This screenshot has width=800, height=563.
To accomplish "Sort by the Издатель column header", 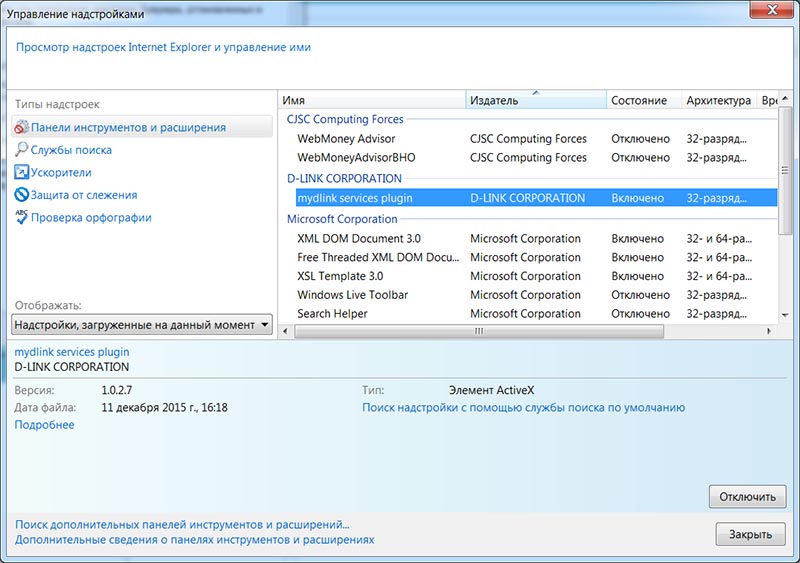I will pyautogui.click(x=536, y=100).
